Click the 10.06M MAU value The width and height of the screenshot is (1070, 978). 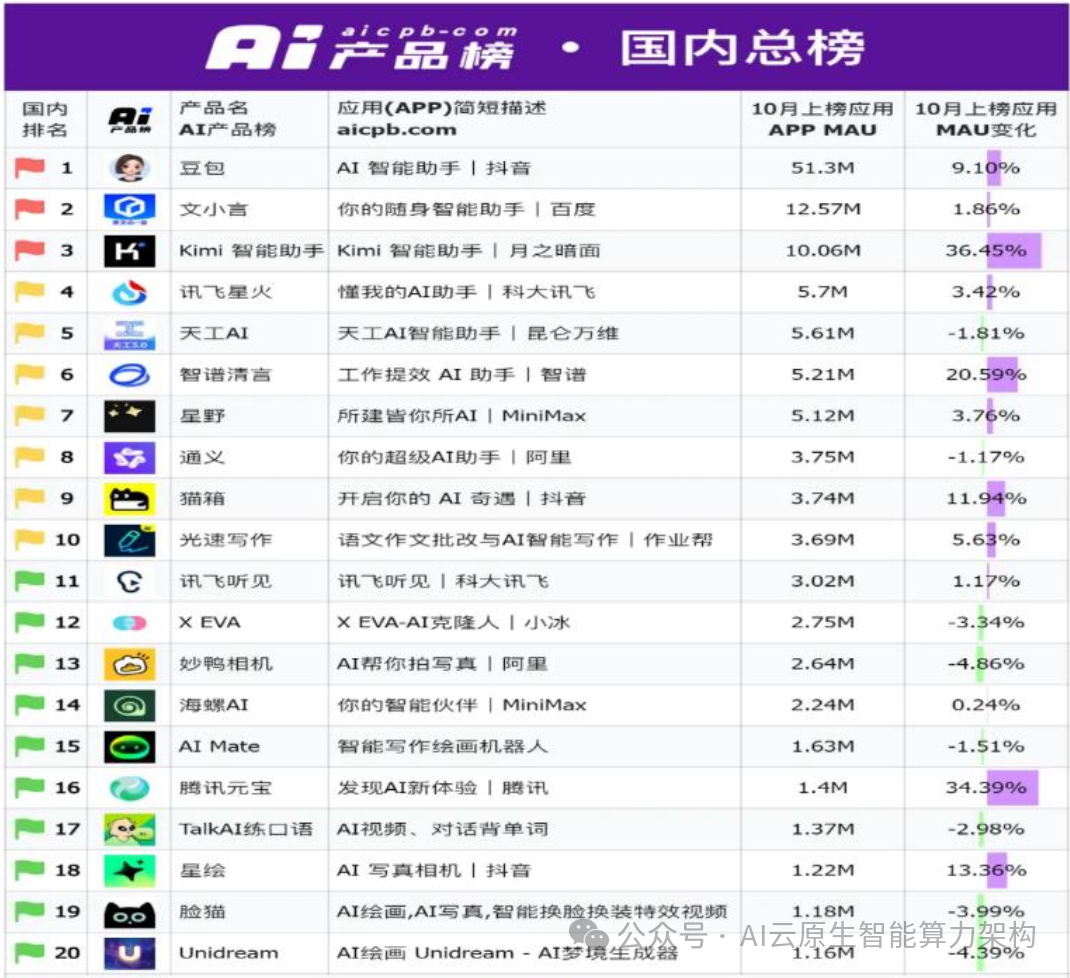pyautogui.click(x=823, y=250)
